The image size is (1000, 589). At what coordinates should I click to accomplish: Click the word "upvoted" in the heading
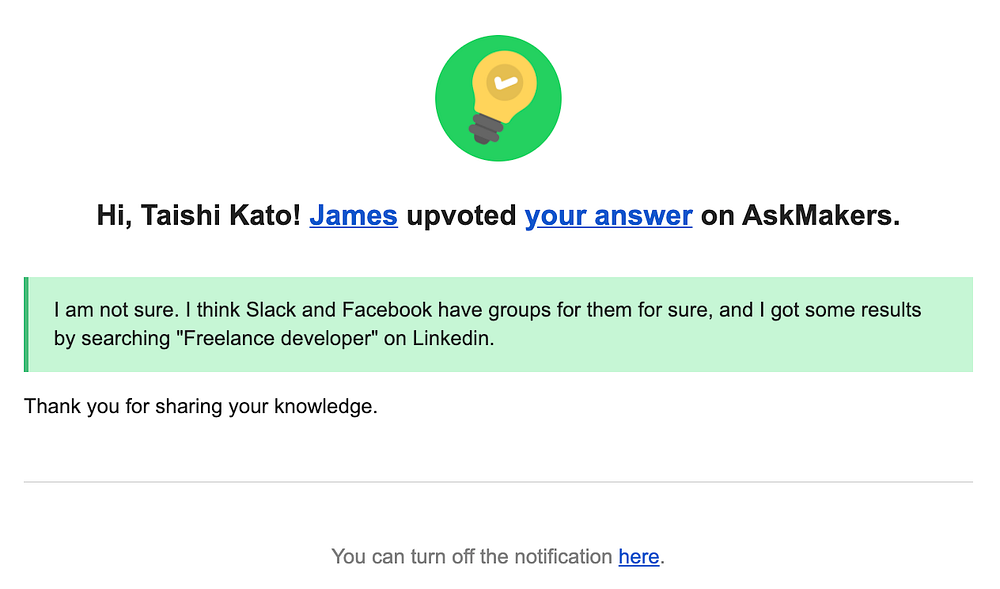coord(461,215)
